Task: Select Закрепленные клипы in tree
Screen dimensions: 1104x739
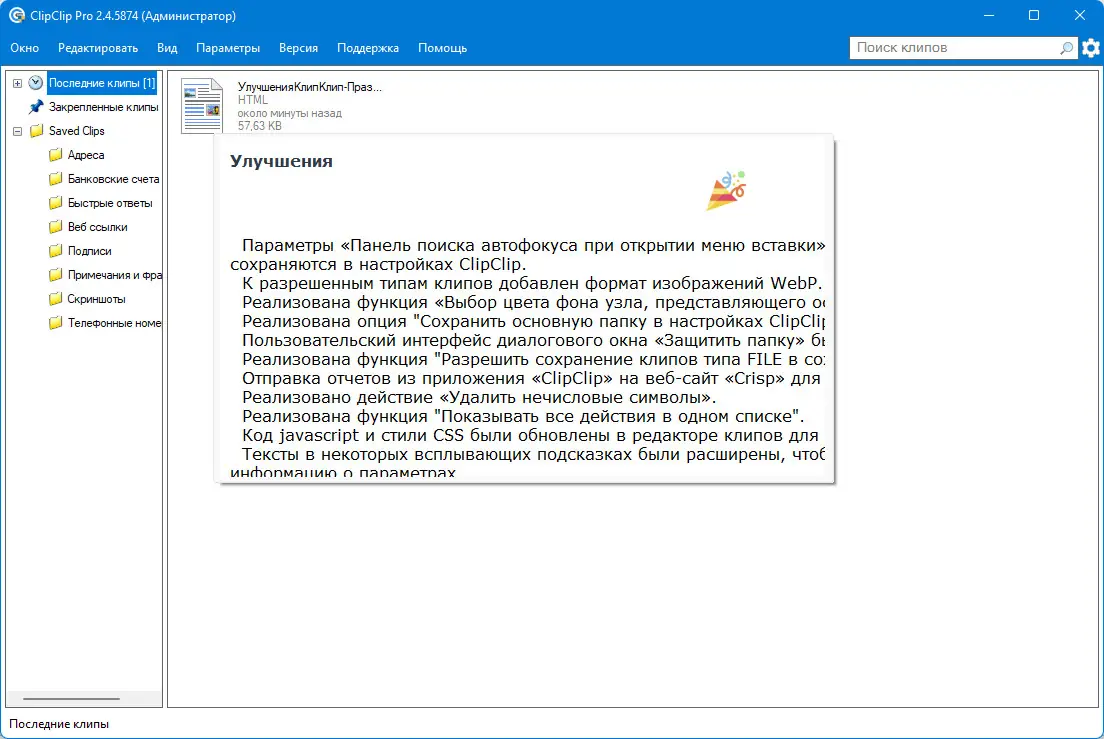Action: (x=104, y=107)
